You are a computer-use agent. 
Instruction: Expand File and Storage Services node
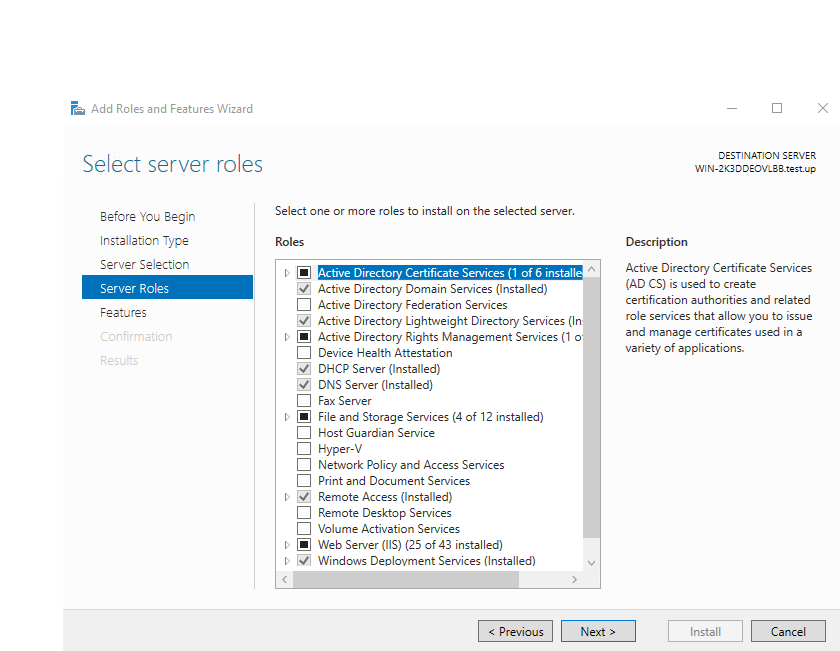coord(287,417)
